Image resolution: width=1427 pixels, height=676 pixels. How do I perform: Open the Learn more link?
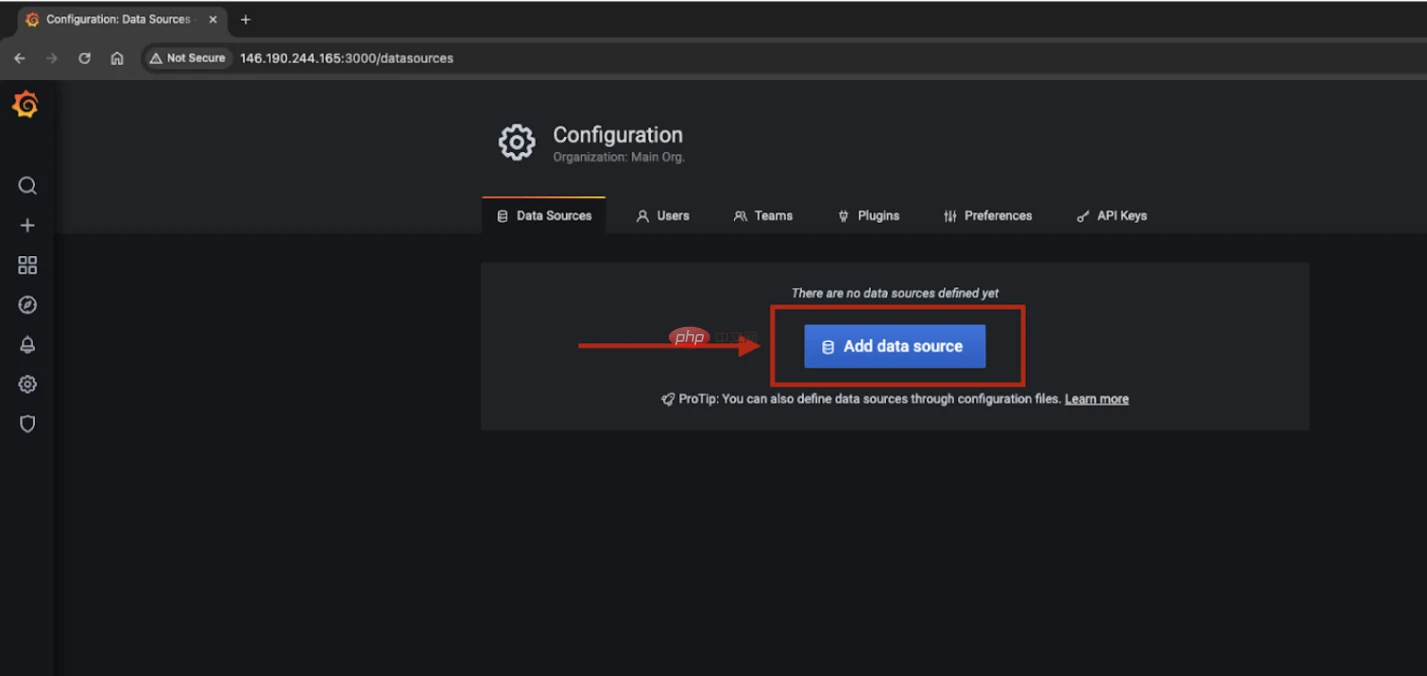pyautogui.click(x=1096, y=398)
